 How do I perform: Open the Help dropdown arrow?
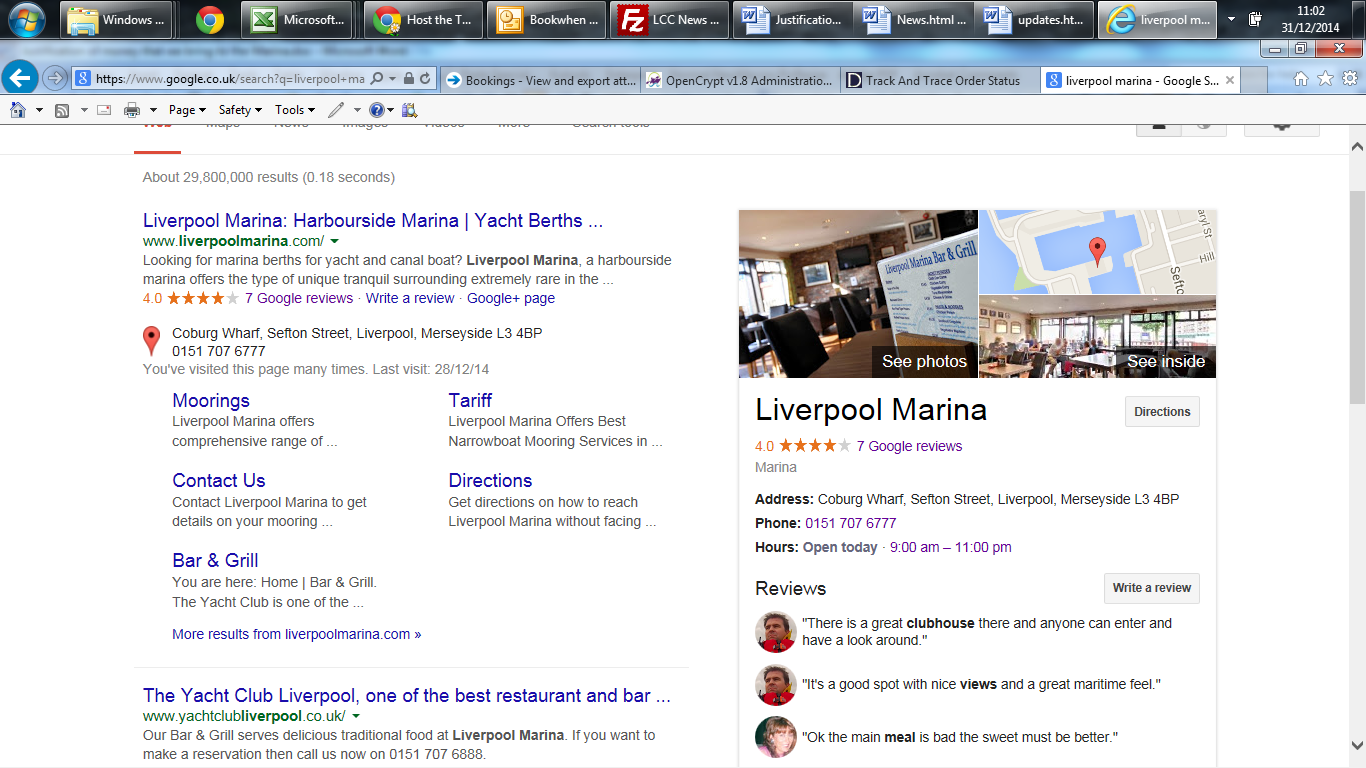[x=390, y=110]
